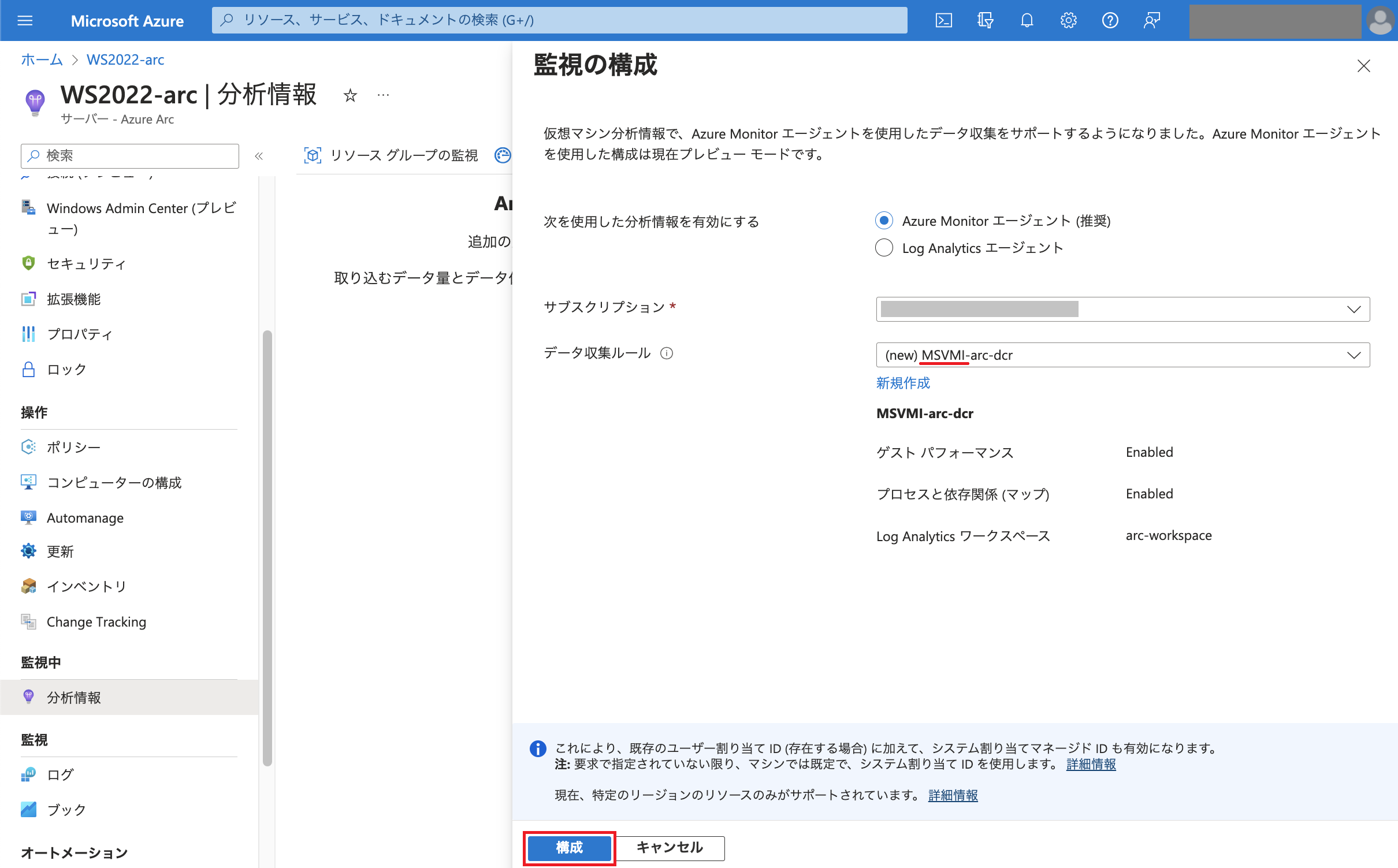
Task: Collapse the sidebar with the double chevron
Action: pyautogui.click(x=259, y=156)
